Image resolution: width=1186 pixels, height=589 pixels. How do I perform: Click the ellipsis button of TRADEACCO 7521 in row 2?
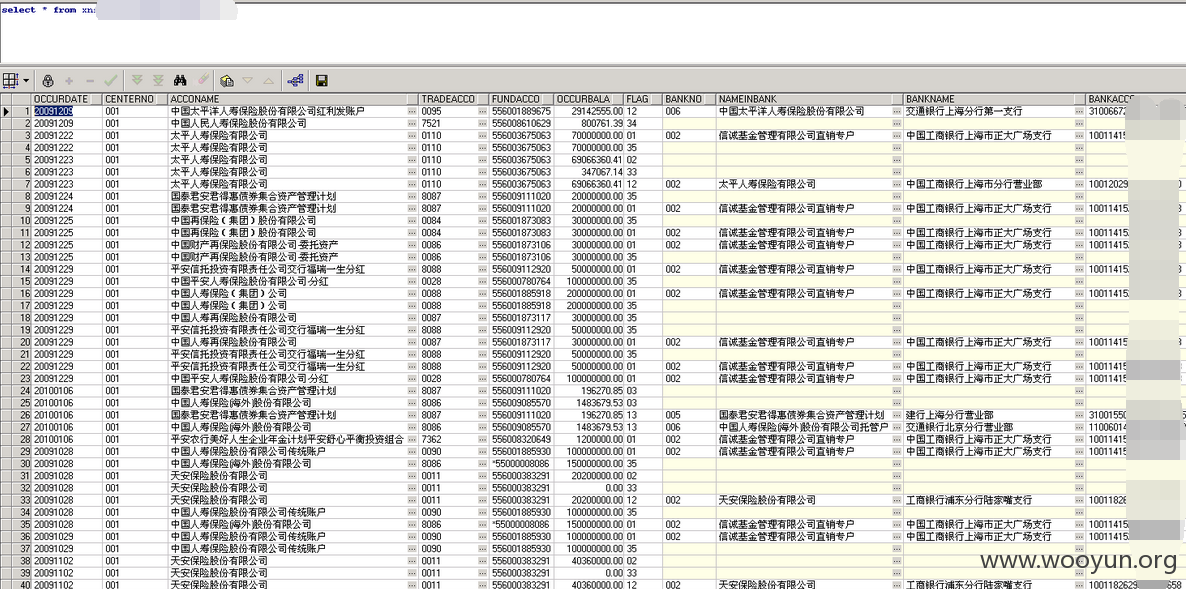pyautogui.click(x=483, y=123)
